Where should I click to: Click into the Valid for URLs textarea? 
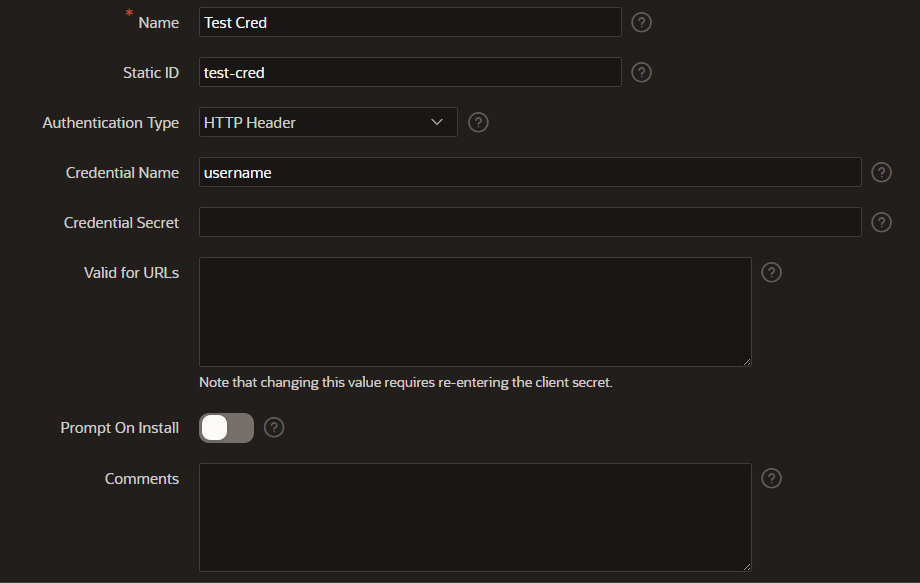(475, 312)
